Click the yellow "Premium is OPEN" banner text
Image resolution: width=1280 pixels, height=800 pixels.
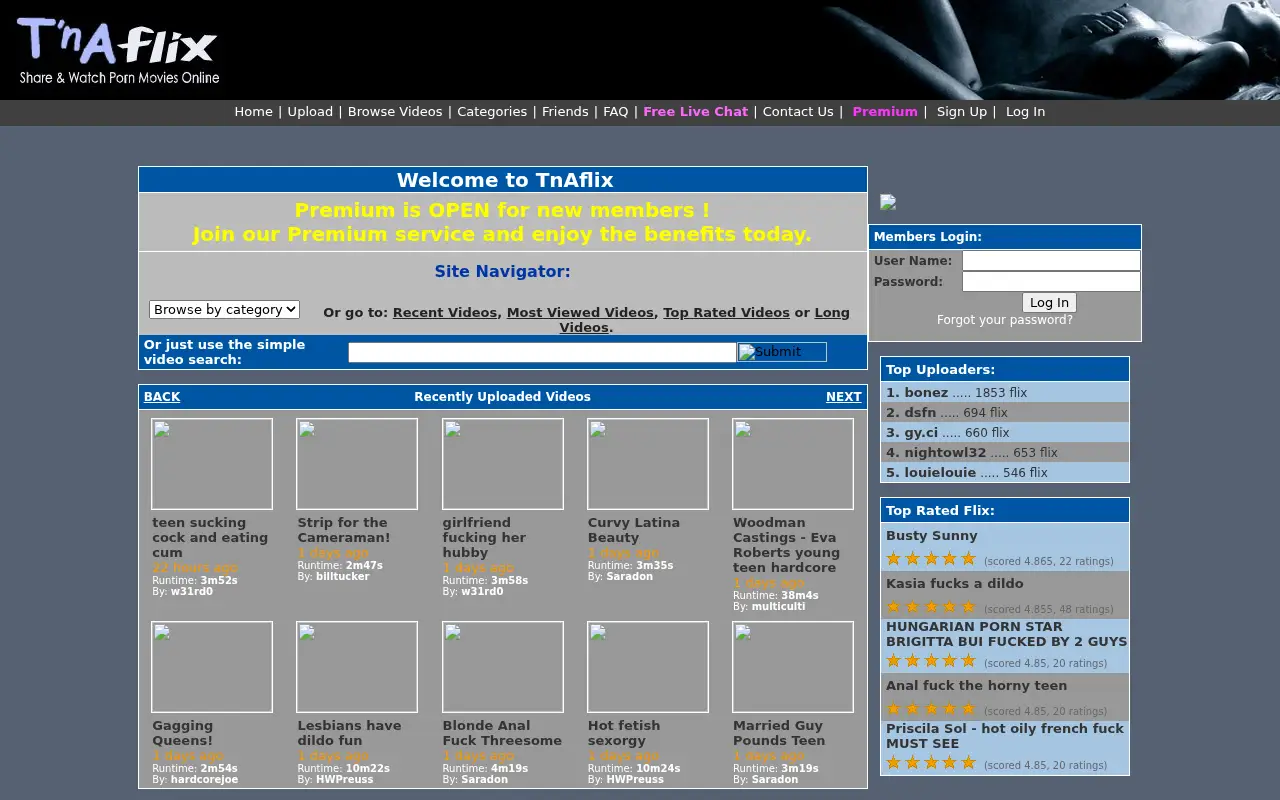pos(502,222)
